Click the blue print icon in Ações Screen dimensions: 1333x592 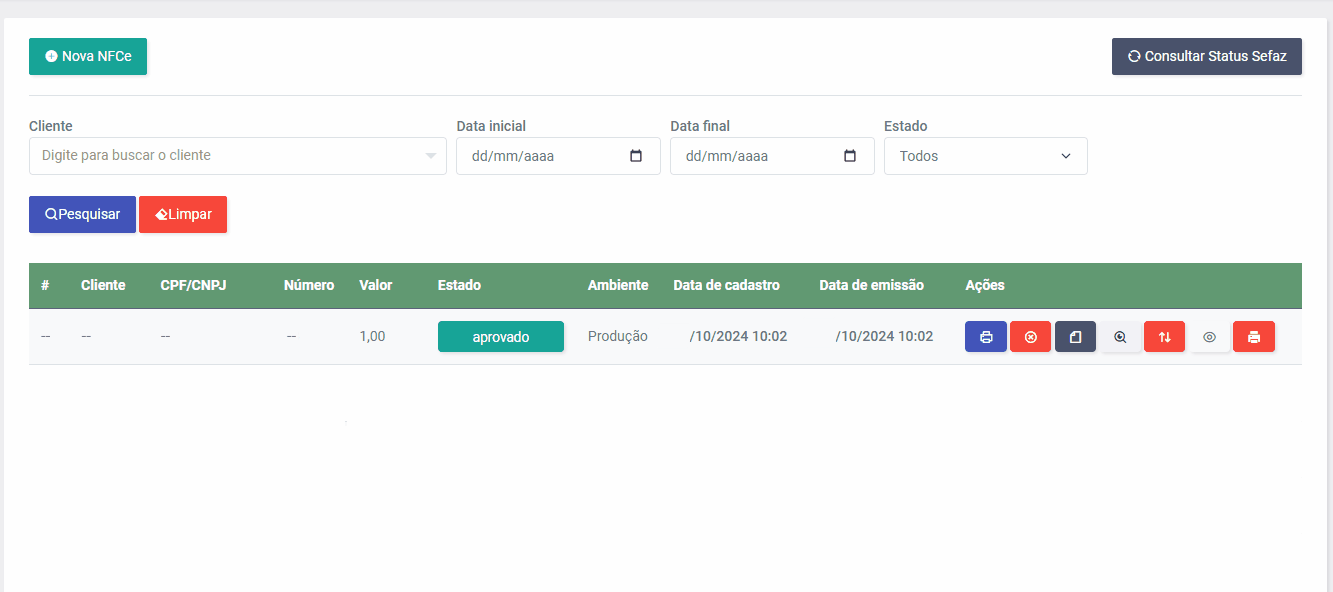[x=985, y=337]
